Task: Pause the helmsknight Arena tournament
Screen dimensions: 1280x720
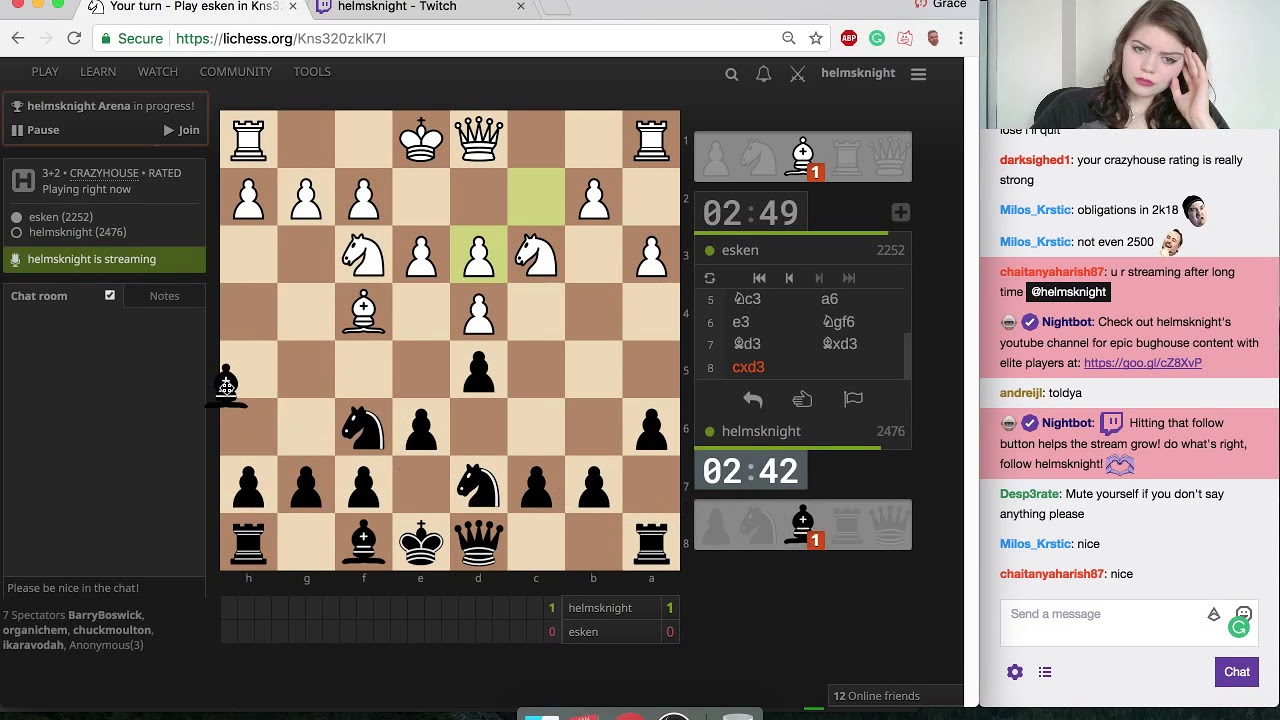Action: (35, 130)
